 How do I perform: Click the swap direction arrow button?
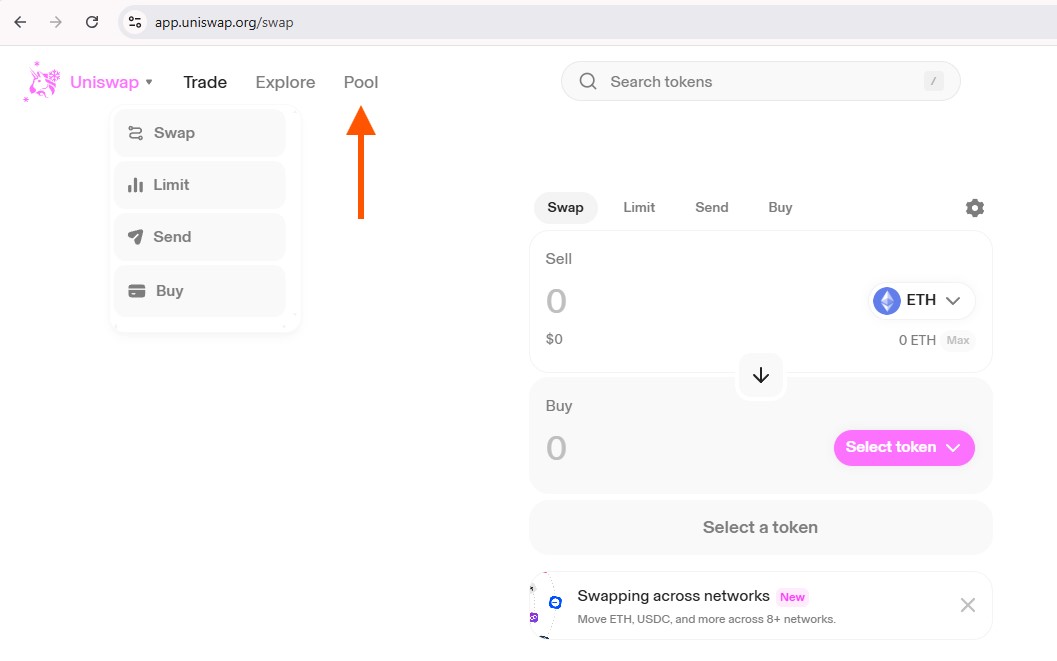pyautogui.click(x=761, y=375)
